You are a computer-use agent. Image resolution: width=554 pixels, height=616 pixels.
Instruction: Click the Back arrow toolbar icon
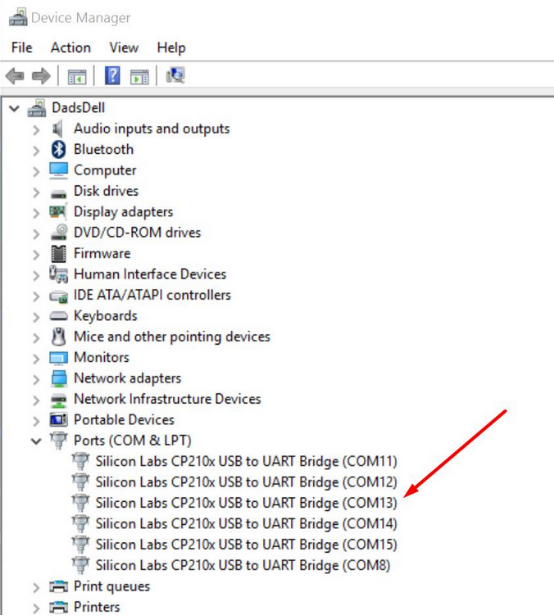pos(15,76)
